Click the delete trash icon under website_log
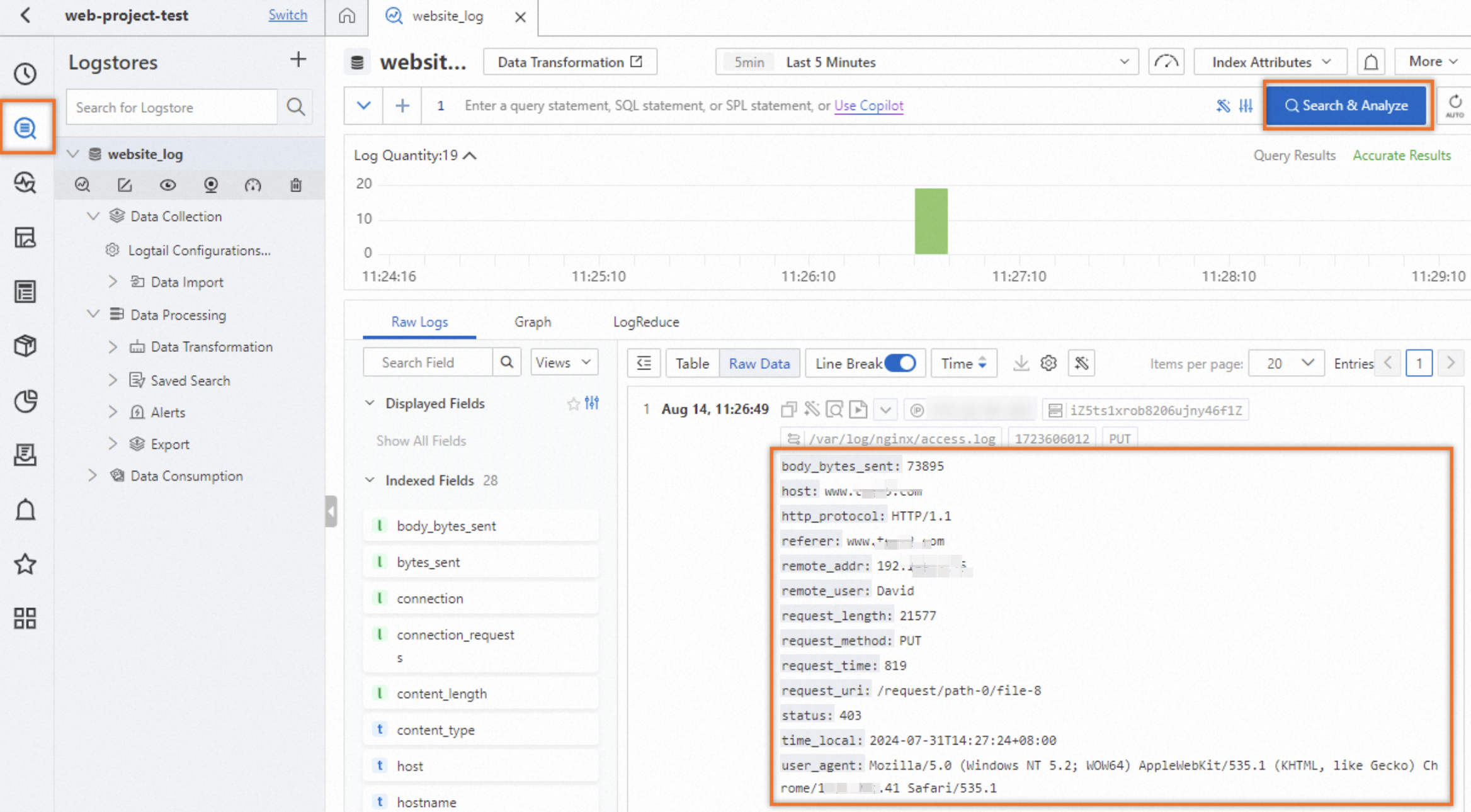Viewport: 1471px width, 812px height. click(x=296, y=185)
